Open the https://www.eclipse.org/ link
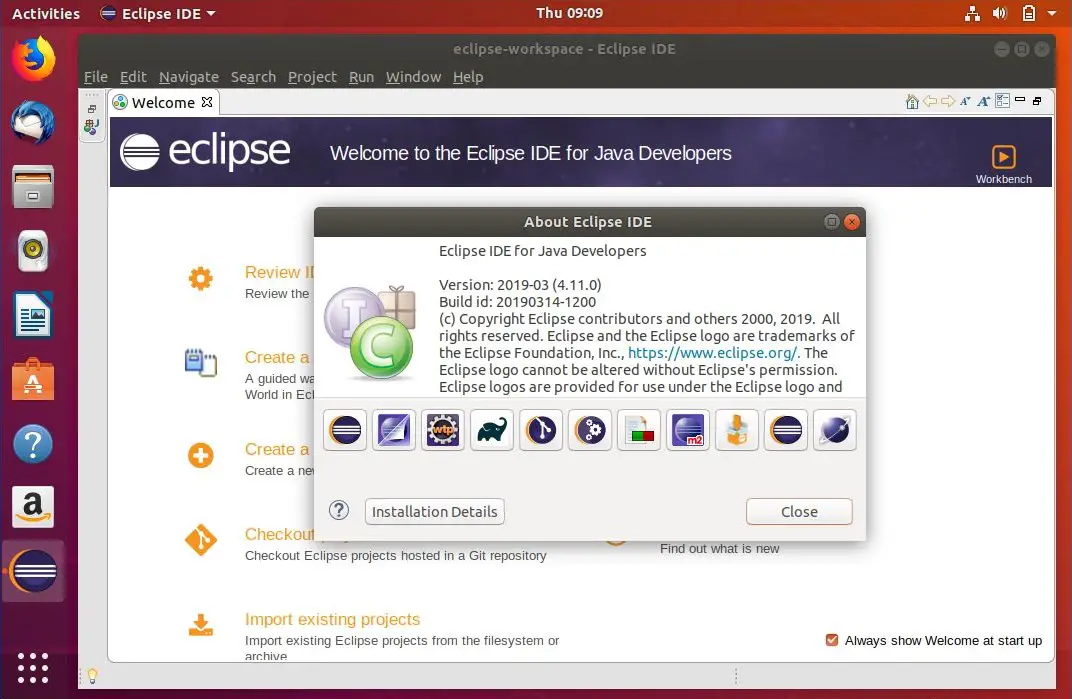This screenshot has height=699, width=1072. [712, 353]
